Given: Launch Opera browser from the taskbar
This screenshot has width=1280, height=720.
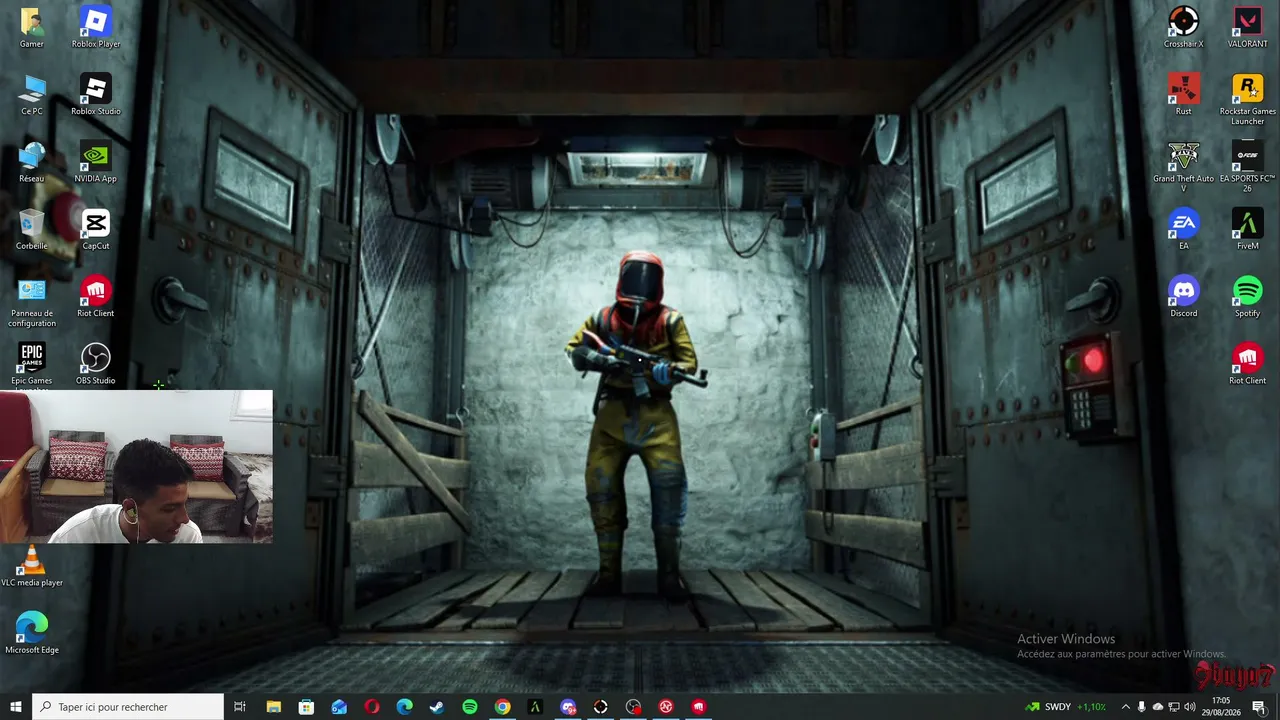Looking at the screenshot, I should point(372,707).
